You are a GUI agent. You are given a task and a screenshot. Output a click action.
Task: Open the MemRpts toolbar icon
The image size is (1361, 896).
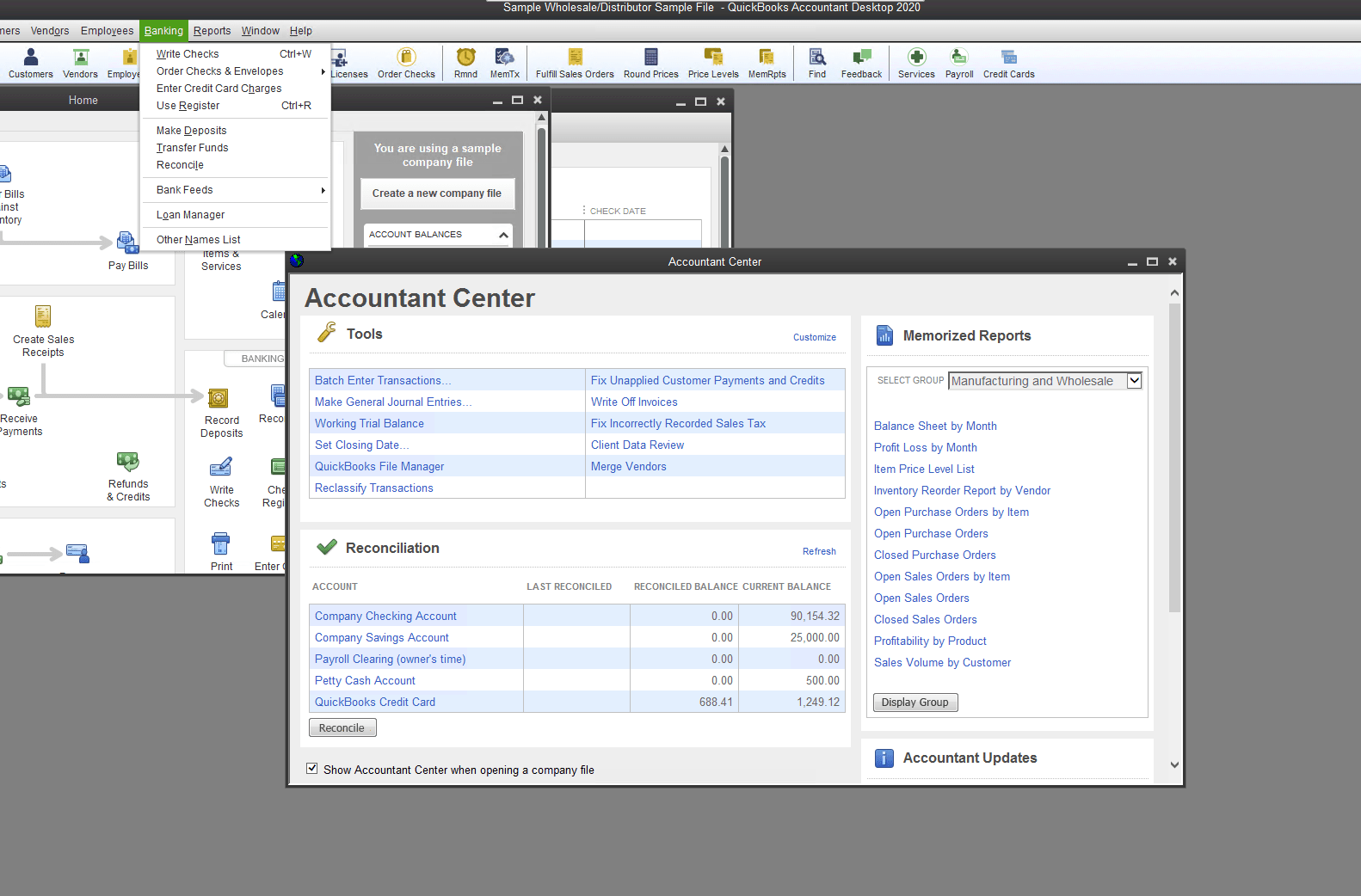coord(767,64)
